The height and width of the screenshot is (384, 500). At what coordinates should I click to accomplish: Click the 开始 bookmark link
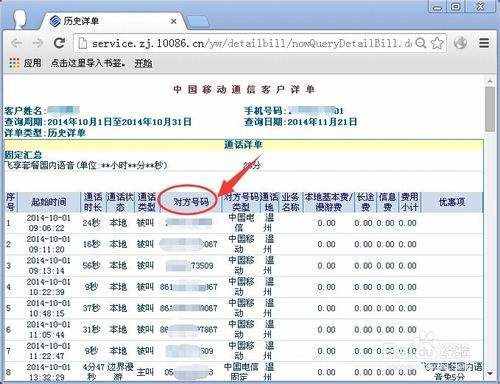click(143, 63)
